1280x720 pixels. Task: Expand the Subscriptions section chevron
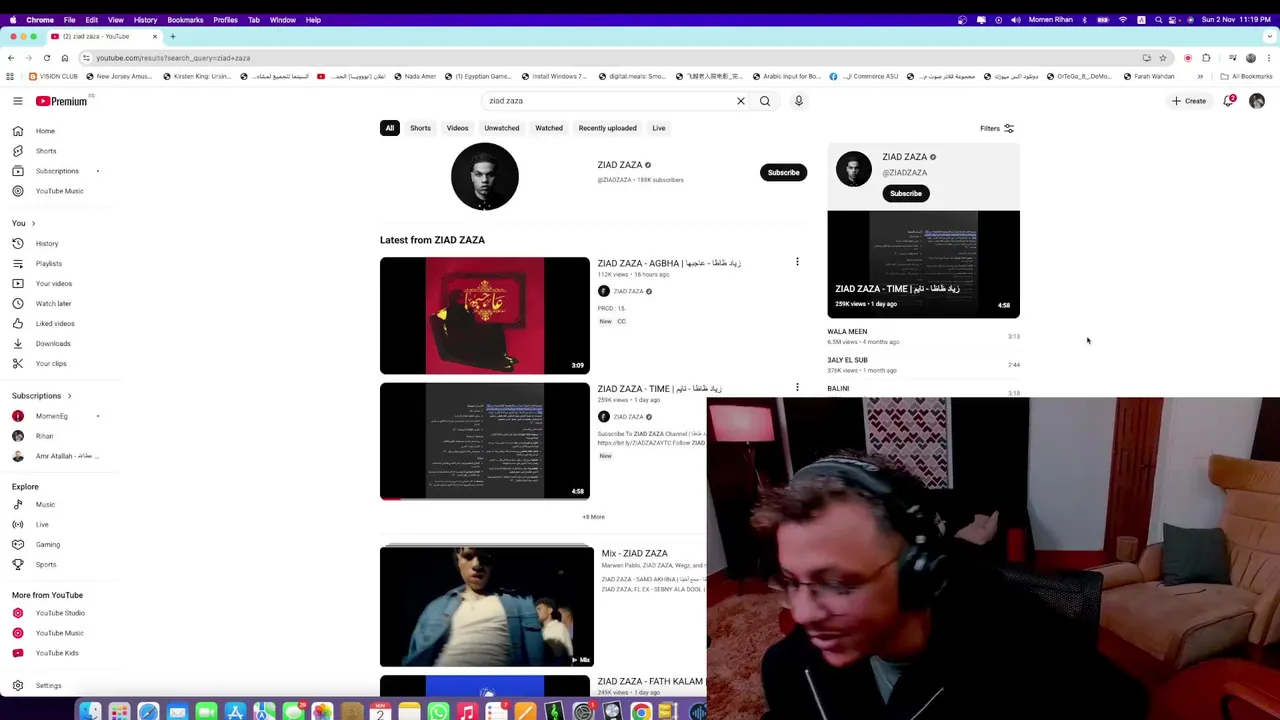69,396
